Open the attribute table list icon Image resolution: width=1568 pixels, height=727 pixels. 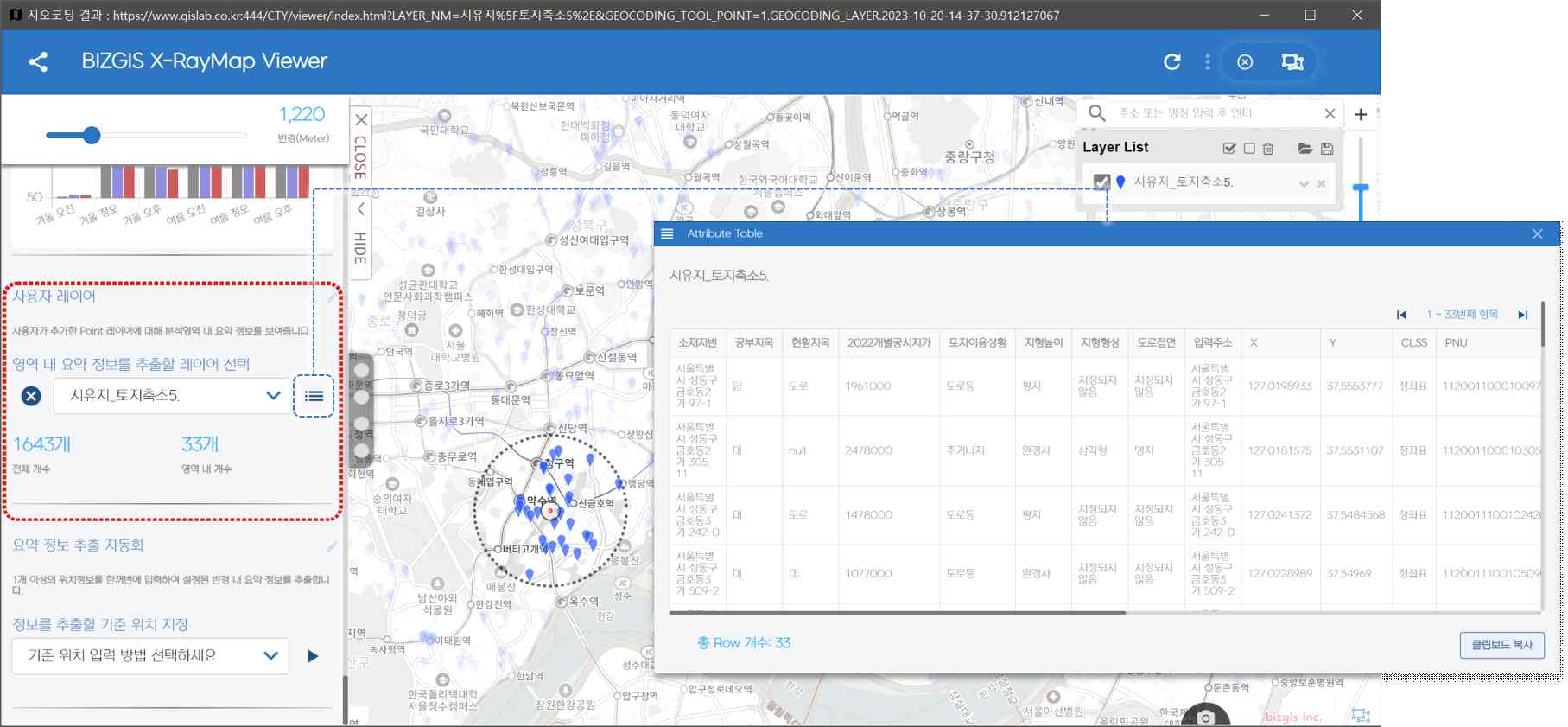(x=314, y=396)
